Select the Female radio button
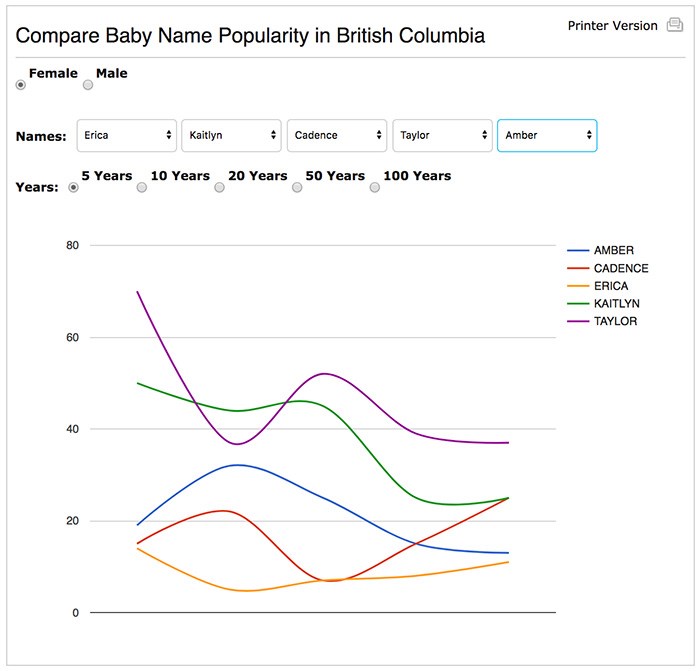The height and width of the screenshot is (671, 700). tap(21, 85)
